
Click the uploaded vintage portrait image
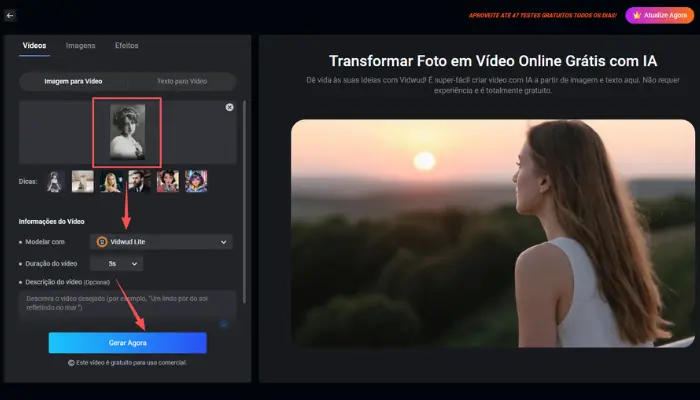click(x=127, y=132)
